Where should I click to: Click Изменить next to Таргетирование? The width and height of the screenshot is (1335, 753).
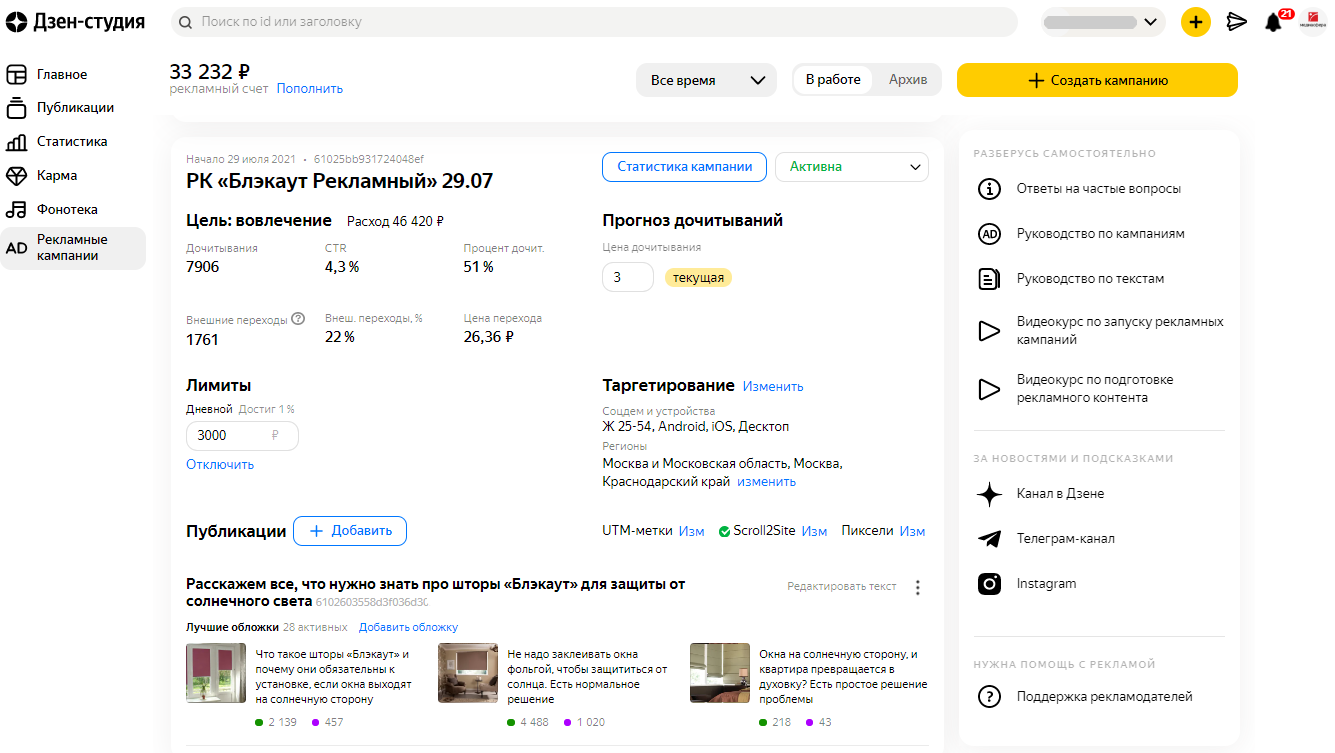pos(773,386)
